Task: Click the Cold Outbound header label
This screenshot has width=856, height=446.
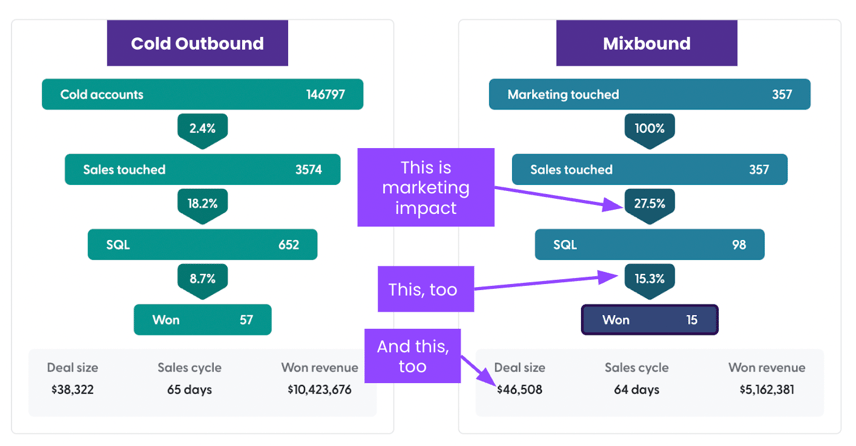Action: click(x=197, y=44)
